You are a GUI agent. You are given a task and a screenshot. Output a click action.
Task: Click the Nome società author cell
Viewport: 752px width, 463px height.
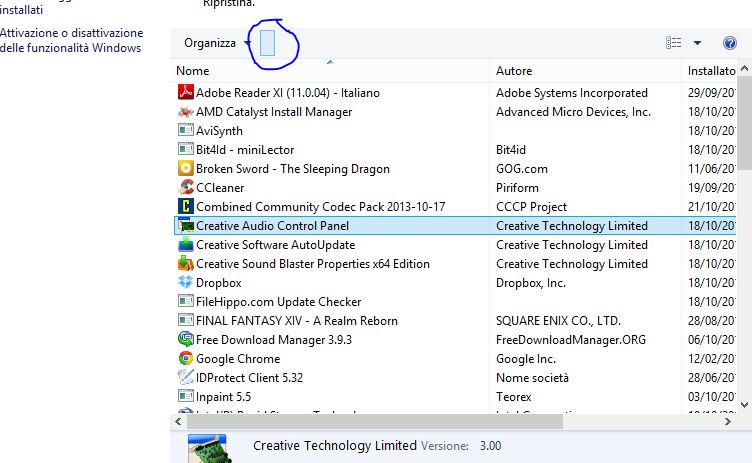(532, 378)
